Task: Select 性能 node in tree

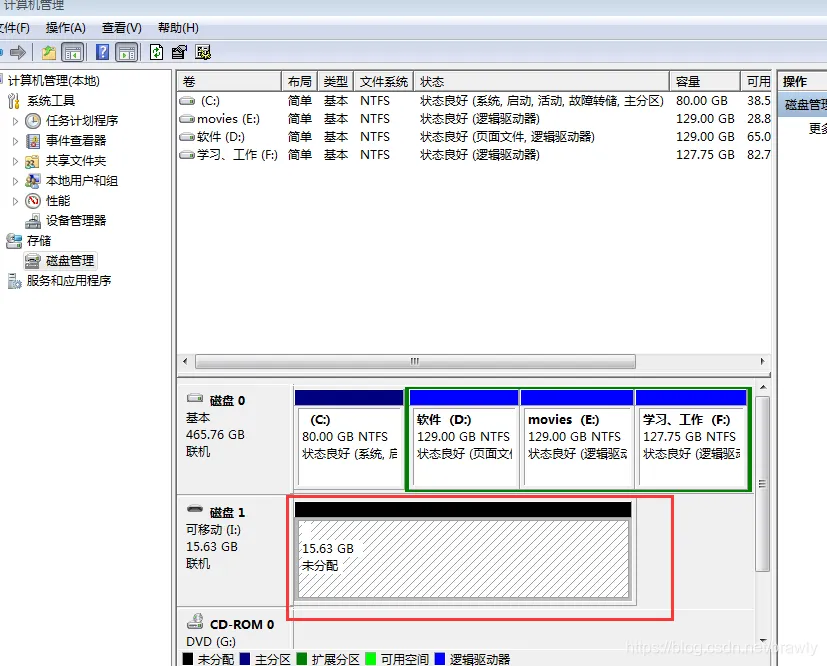Action: point(58,201)
